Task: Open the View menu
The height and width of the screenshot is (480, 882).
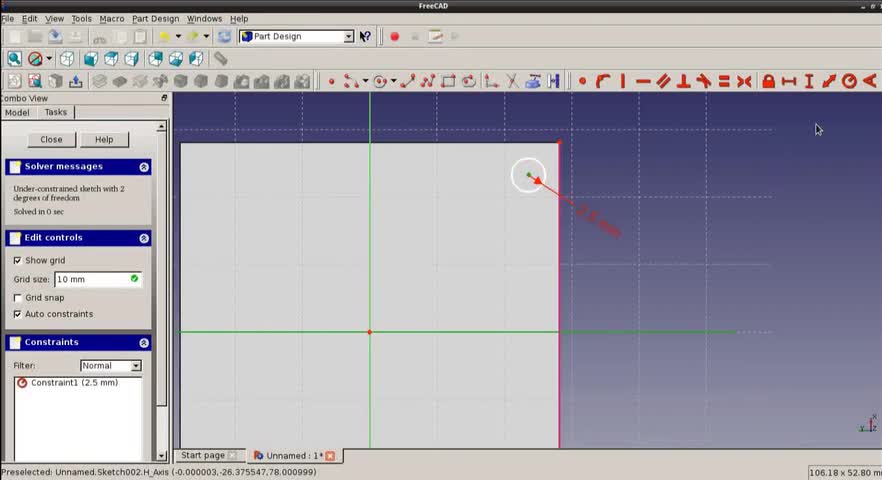Action: click(54, 19)
